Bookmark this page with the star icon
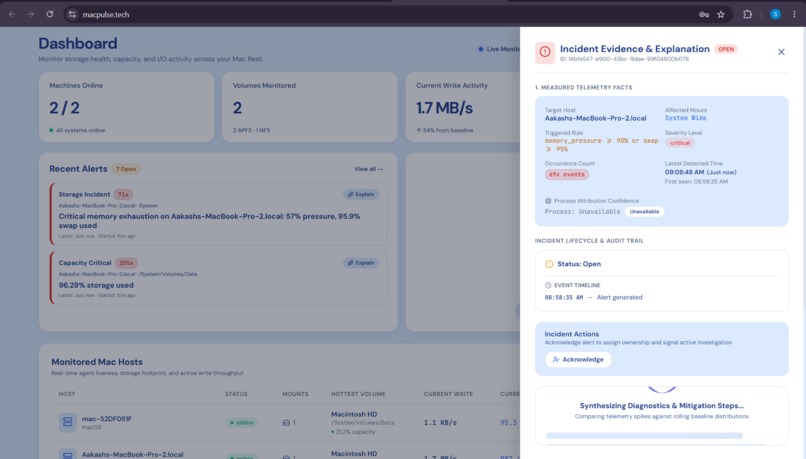The height and width of the screenshot is (459, 806). [721, 14]
